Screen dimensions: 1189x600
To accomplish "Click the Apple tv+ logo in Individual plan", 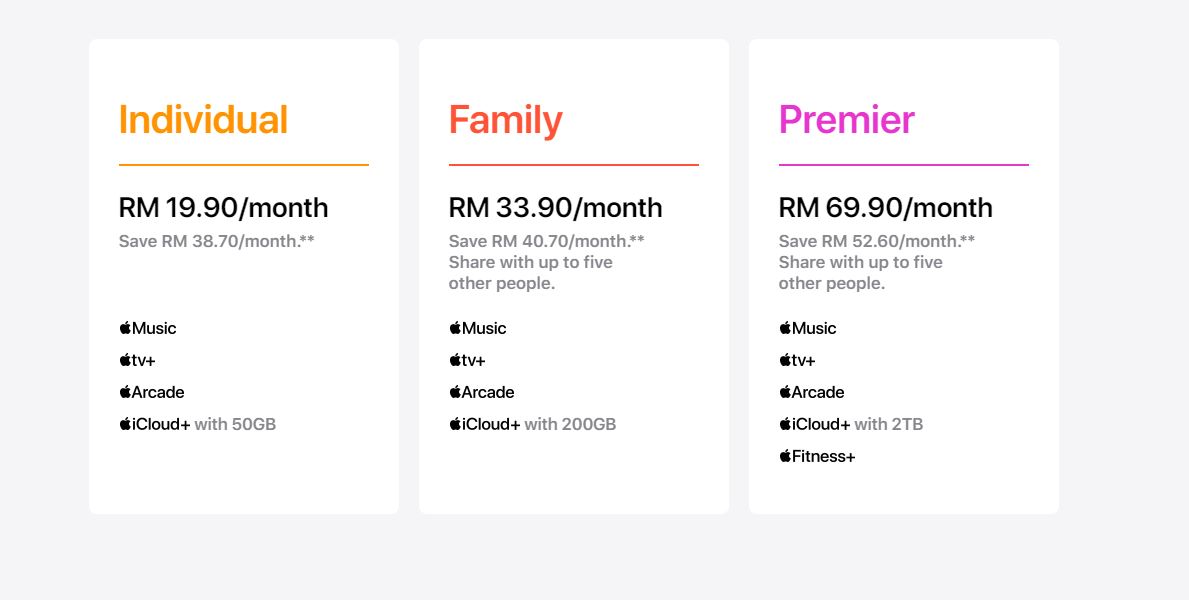I will coord(137,360).
